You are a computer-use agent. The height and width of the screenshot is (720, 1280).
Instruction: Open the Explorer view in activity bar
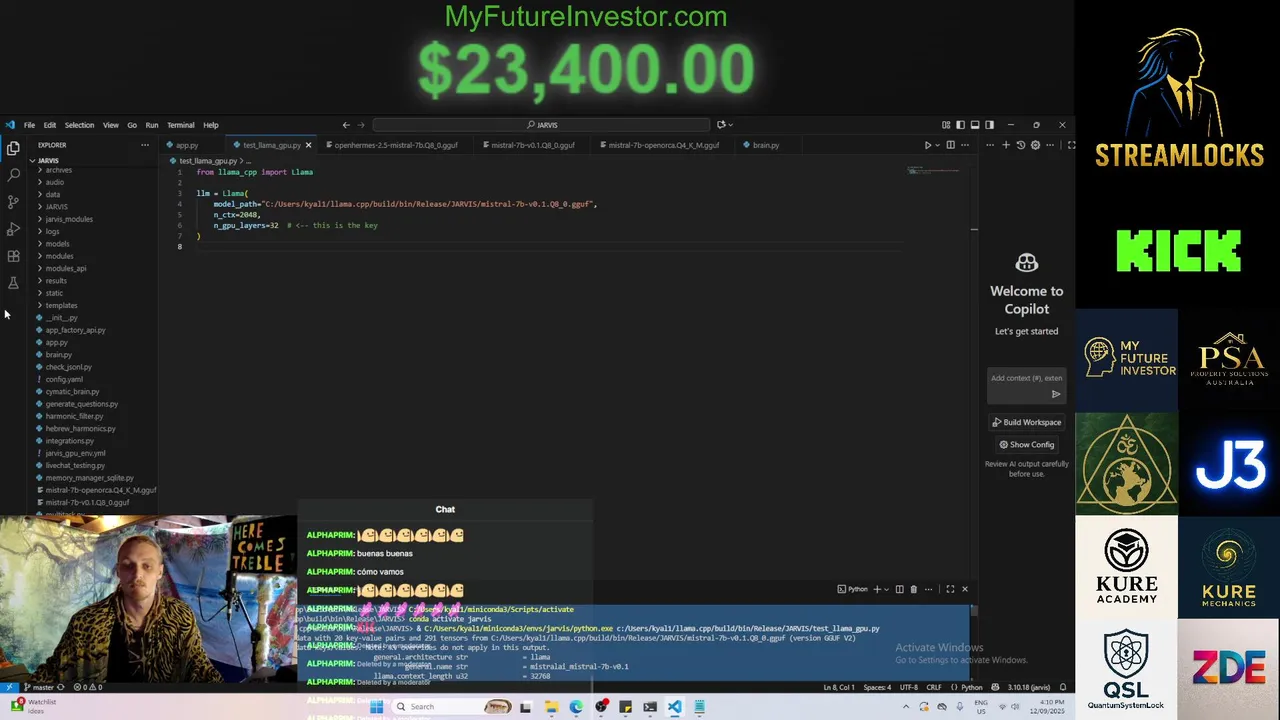coord(13,148)
